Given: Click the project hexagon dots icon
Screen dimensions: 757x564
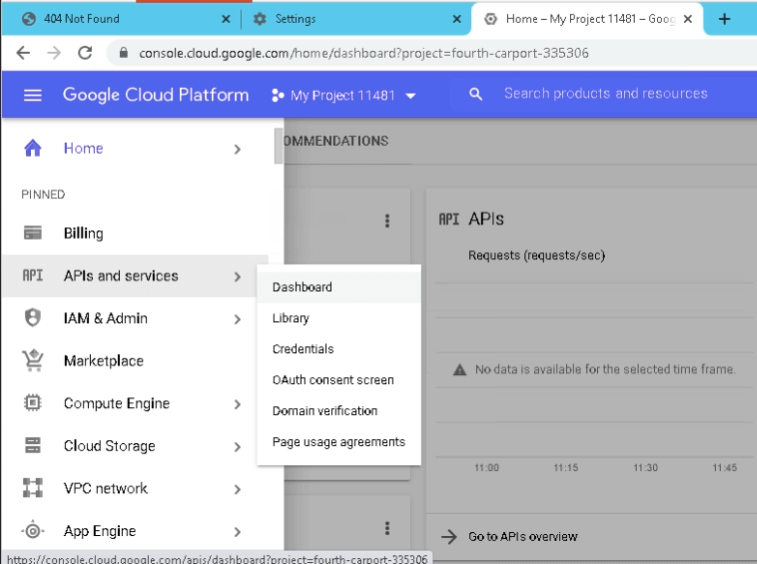Looking at the screenshot, I should (278, 95).
